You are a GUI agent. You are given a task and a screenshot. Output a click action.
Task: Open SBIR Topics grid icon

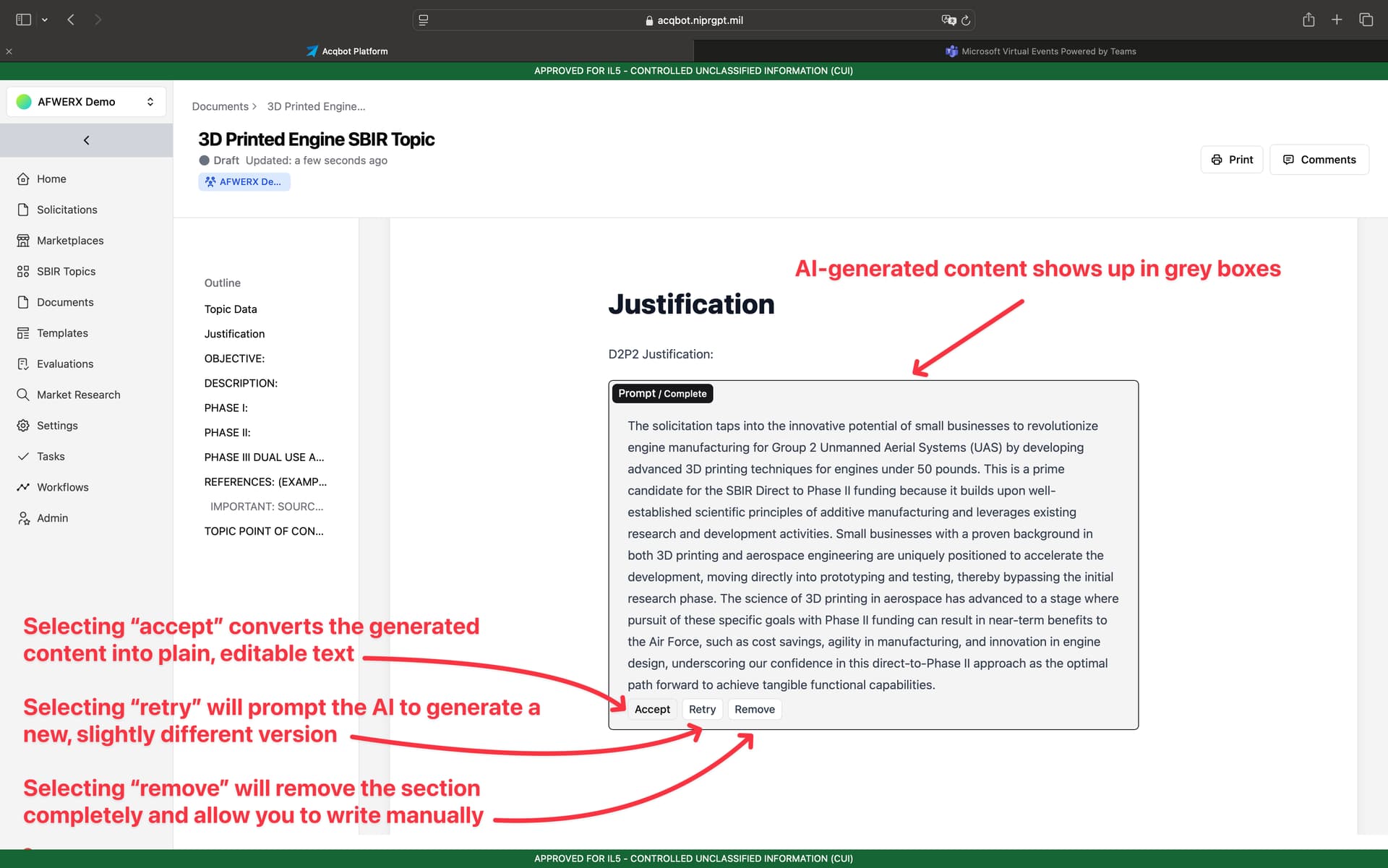23,271
